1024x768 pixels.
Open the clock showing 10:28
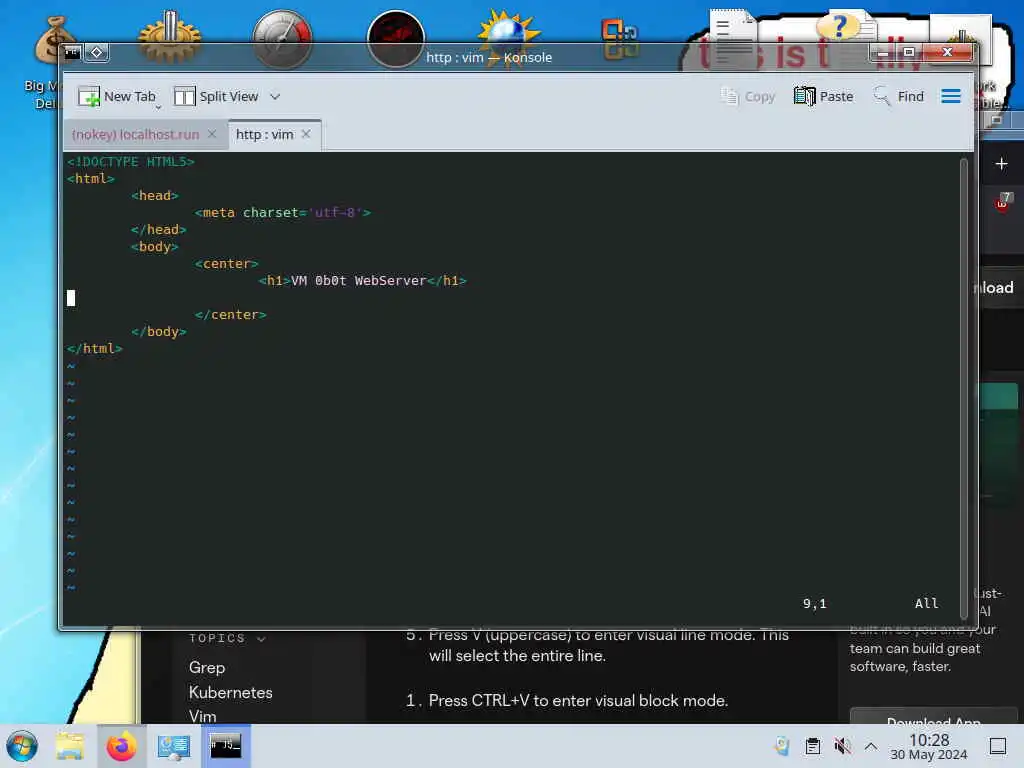click(x=929, y=746)
